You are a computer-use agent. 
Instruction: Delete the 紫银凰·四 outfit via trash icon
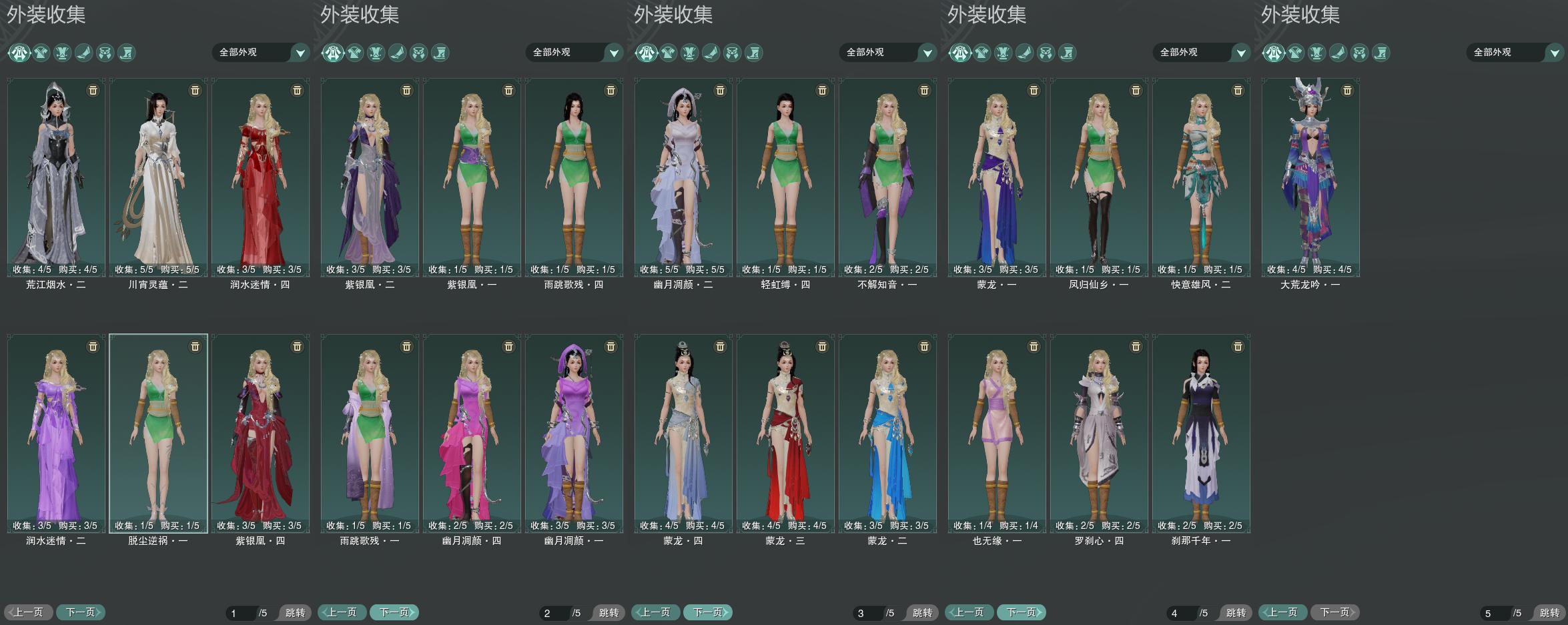(297, 346)
